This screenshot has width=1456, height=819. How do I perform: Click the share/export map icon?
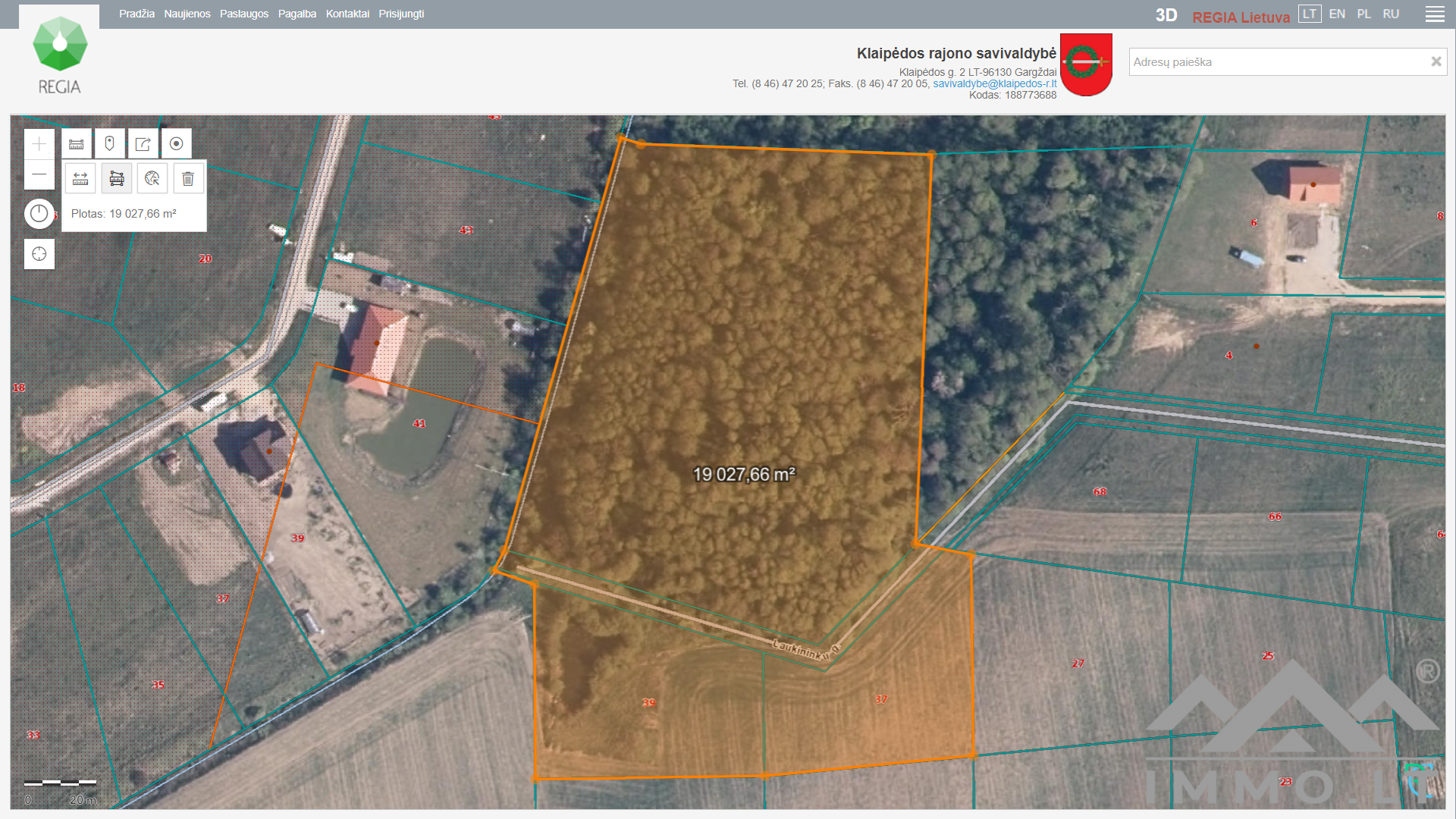(x=143, y=144)
